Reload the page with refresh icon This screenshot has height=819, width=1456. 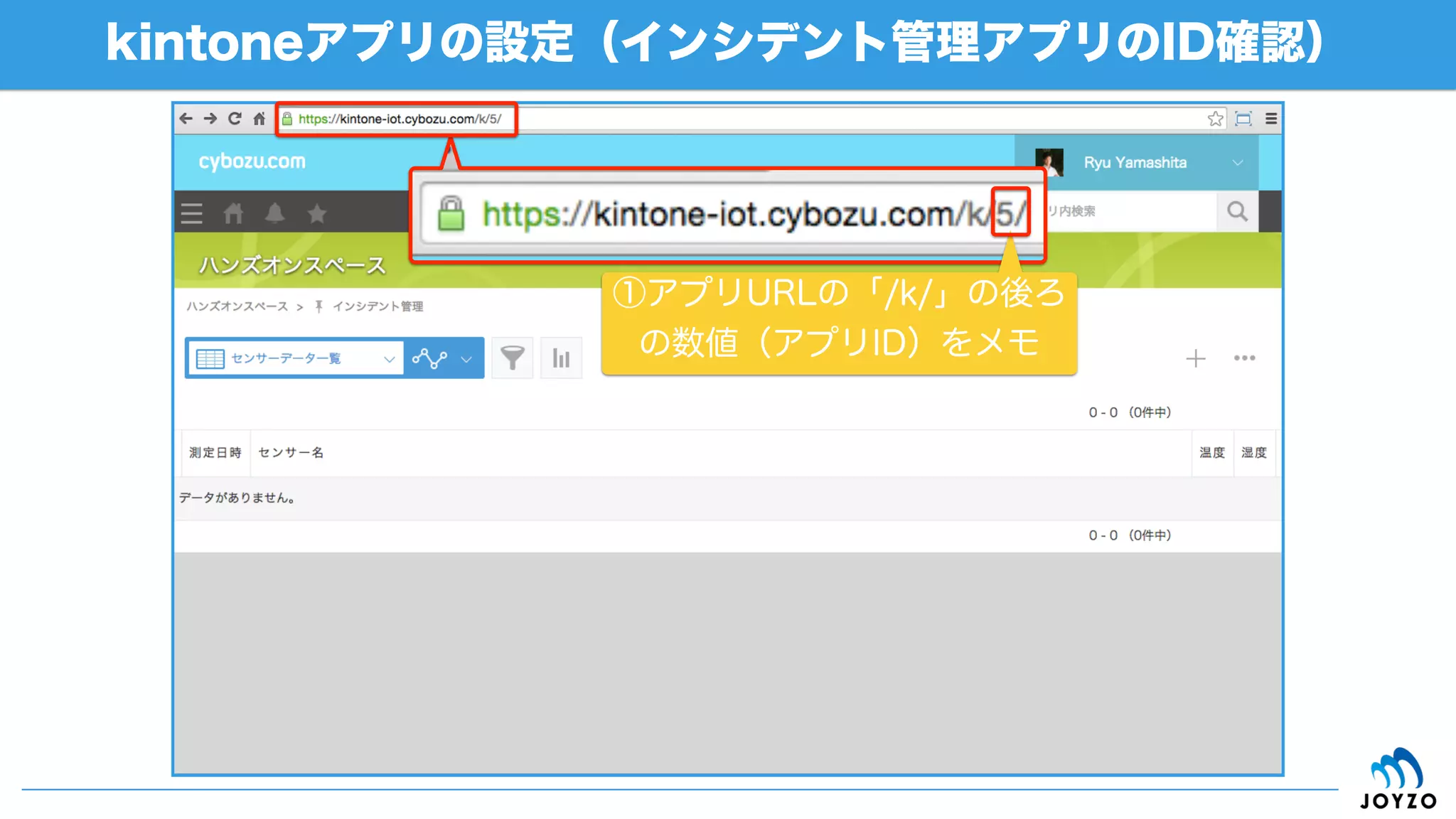235,119
